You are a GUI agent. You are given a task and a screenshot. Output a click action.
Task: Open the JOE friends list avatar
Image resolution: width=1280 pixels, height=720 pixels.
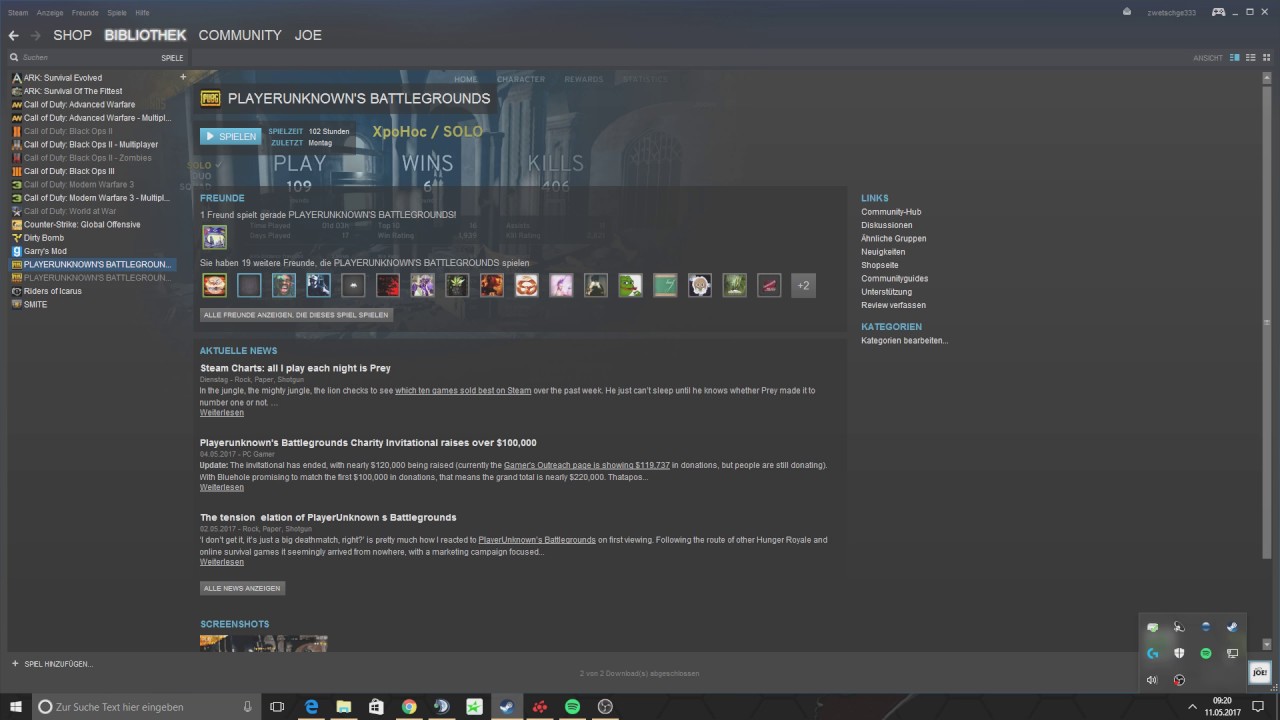(x=1260, y=673)
